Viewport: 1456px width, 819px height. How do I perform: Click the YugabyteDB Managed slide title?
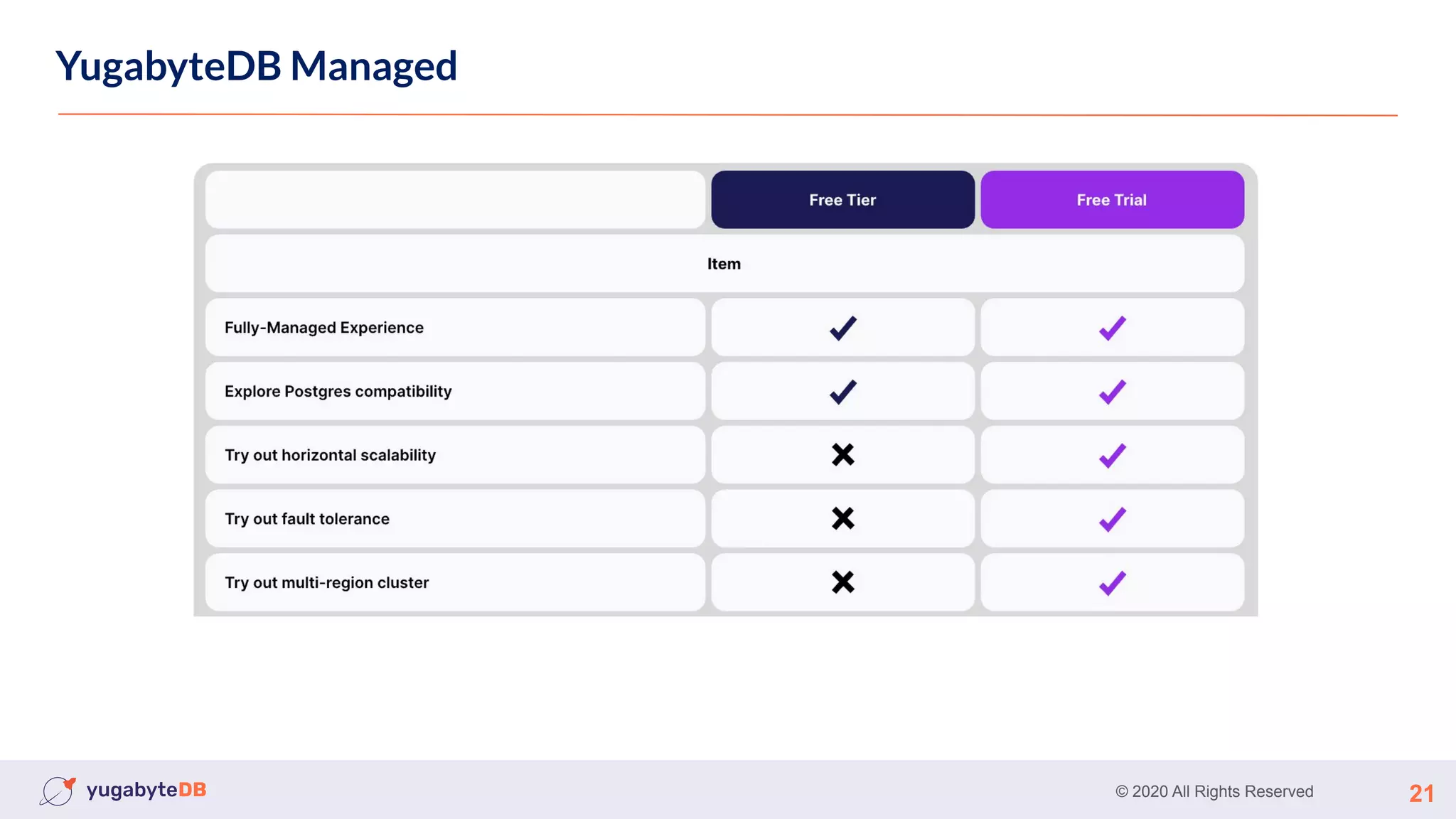click(256, 66)
